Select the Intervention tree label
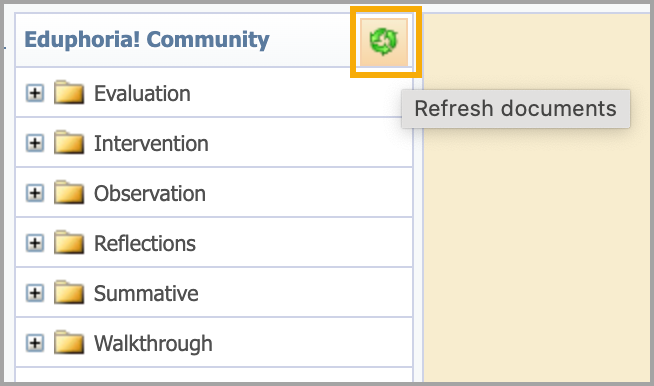The image size is (654, 386). click(x=151, y=144)
